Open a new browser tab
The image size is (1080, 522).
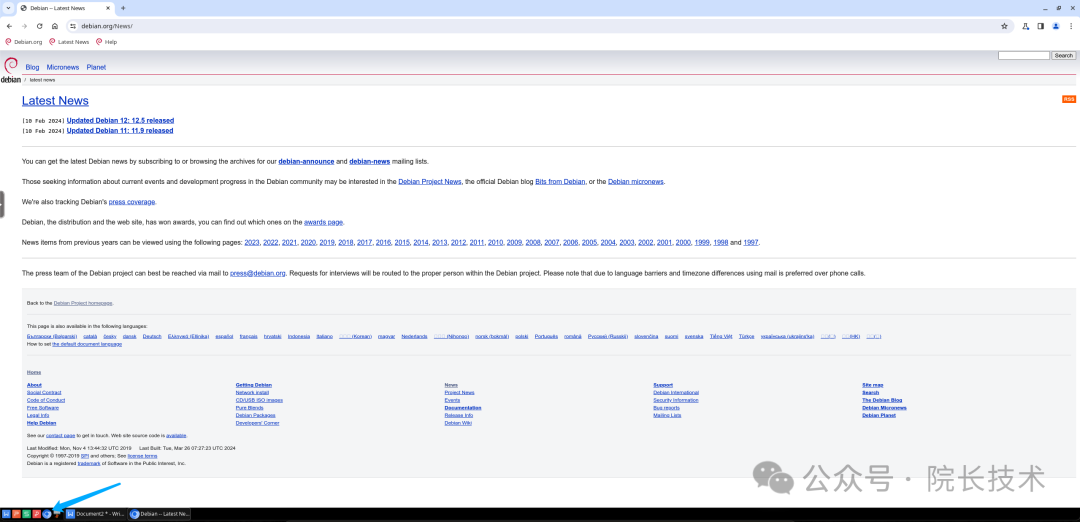point(123,8)
